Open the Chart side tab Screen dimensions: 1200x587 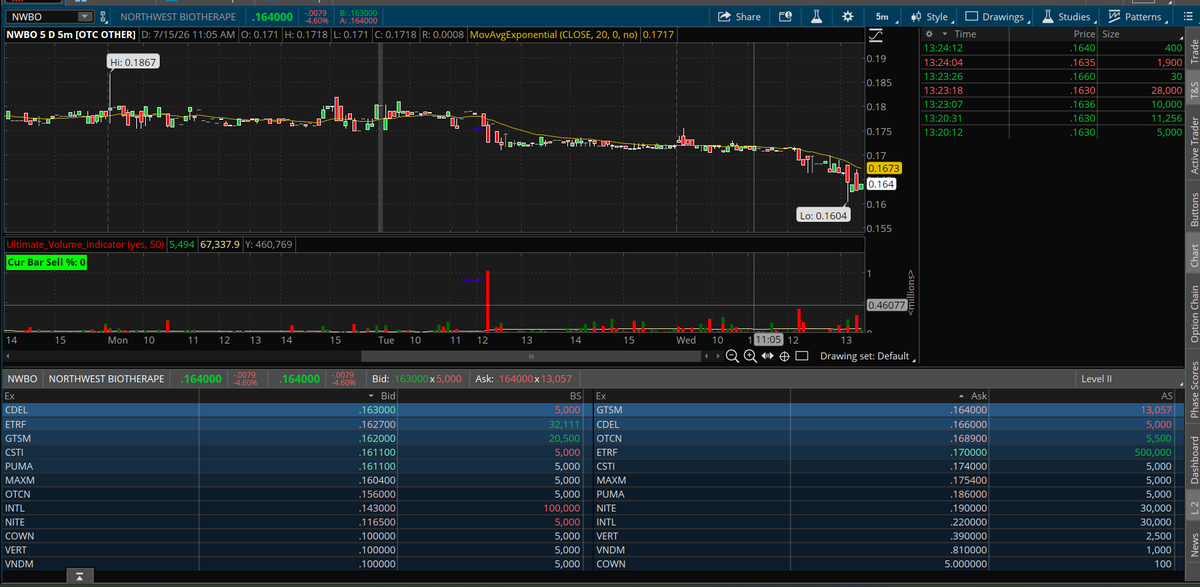point(1193,257)
